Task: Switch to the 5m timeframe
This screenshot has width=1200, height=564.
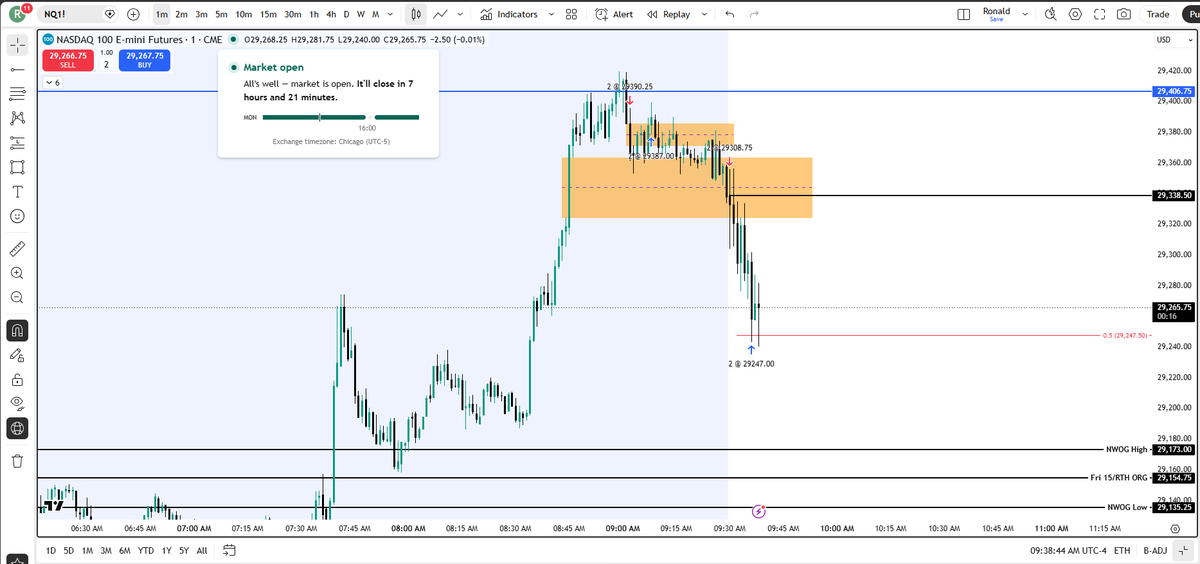Action: click(221, 14)
